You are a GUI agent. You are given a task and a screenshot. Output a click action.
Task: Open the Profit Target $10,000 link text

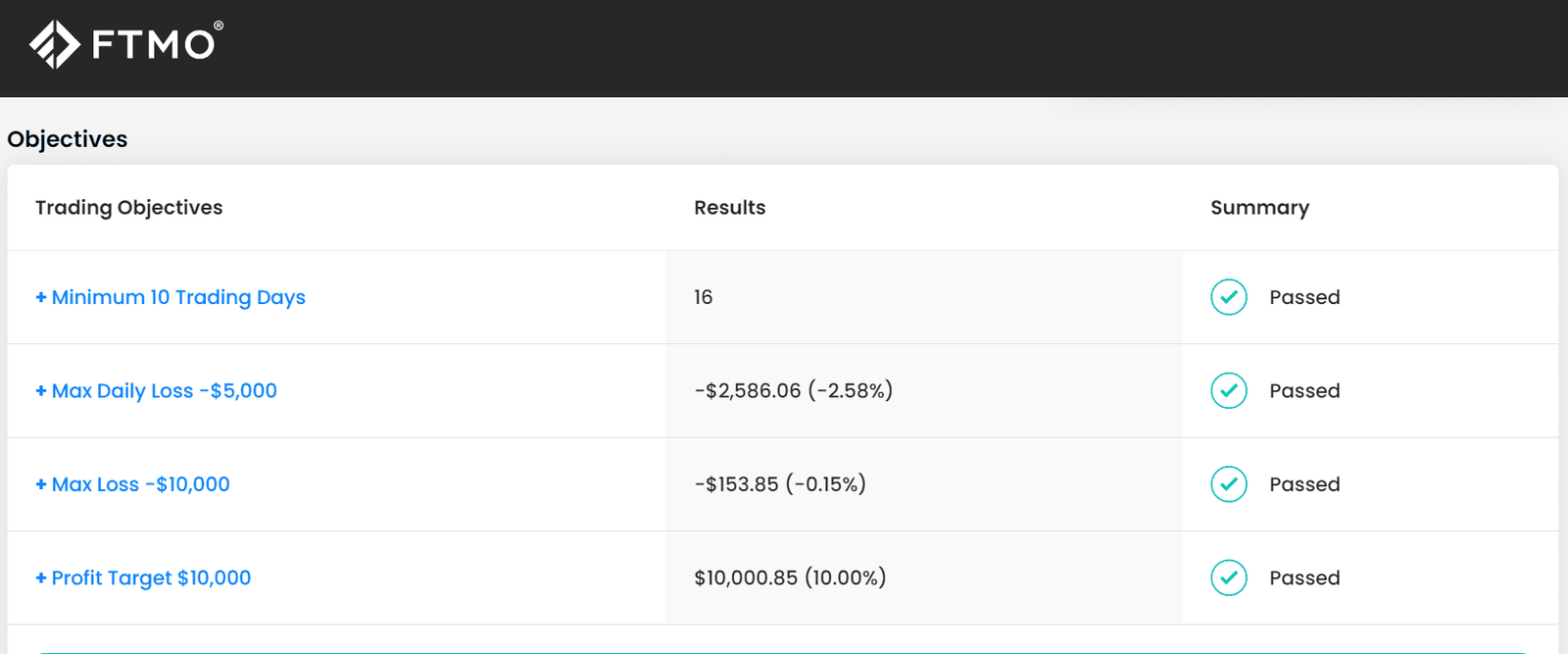(151, 579)
